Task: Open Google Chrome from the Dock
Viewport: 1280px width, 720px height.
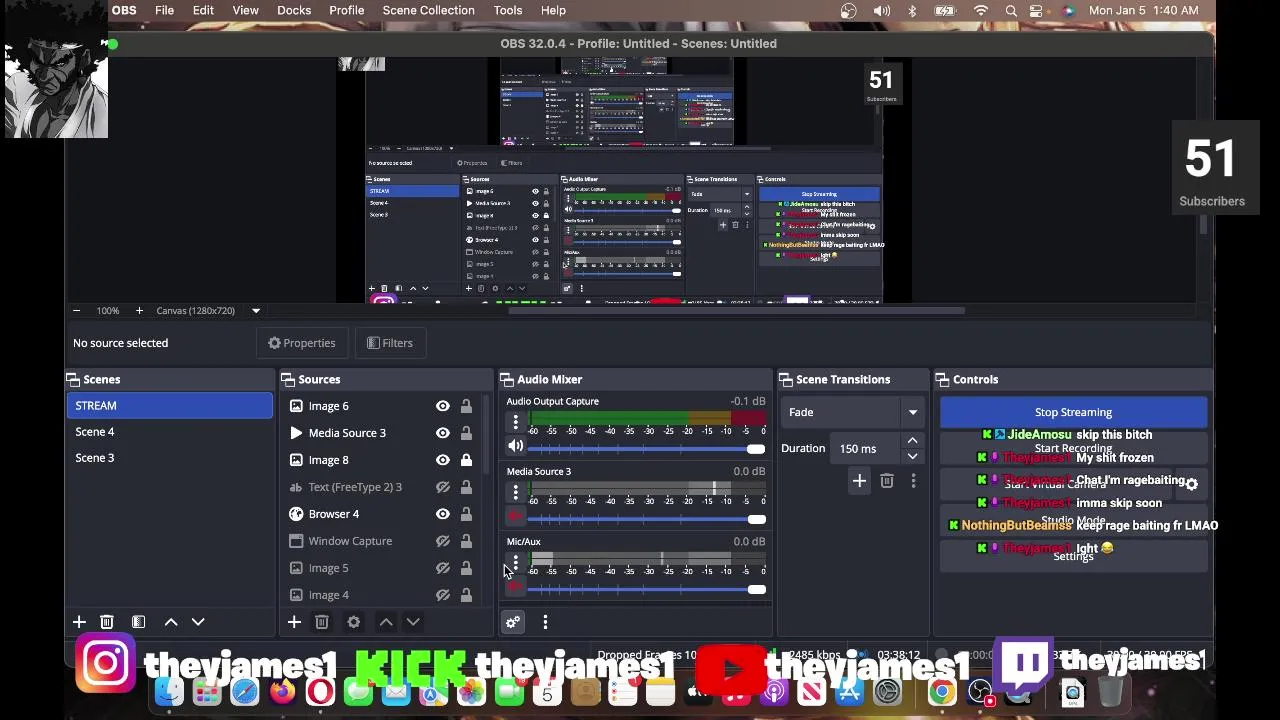Action: pos(941,692)
